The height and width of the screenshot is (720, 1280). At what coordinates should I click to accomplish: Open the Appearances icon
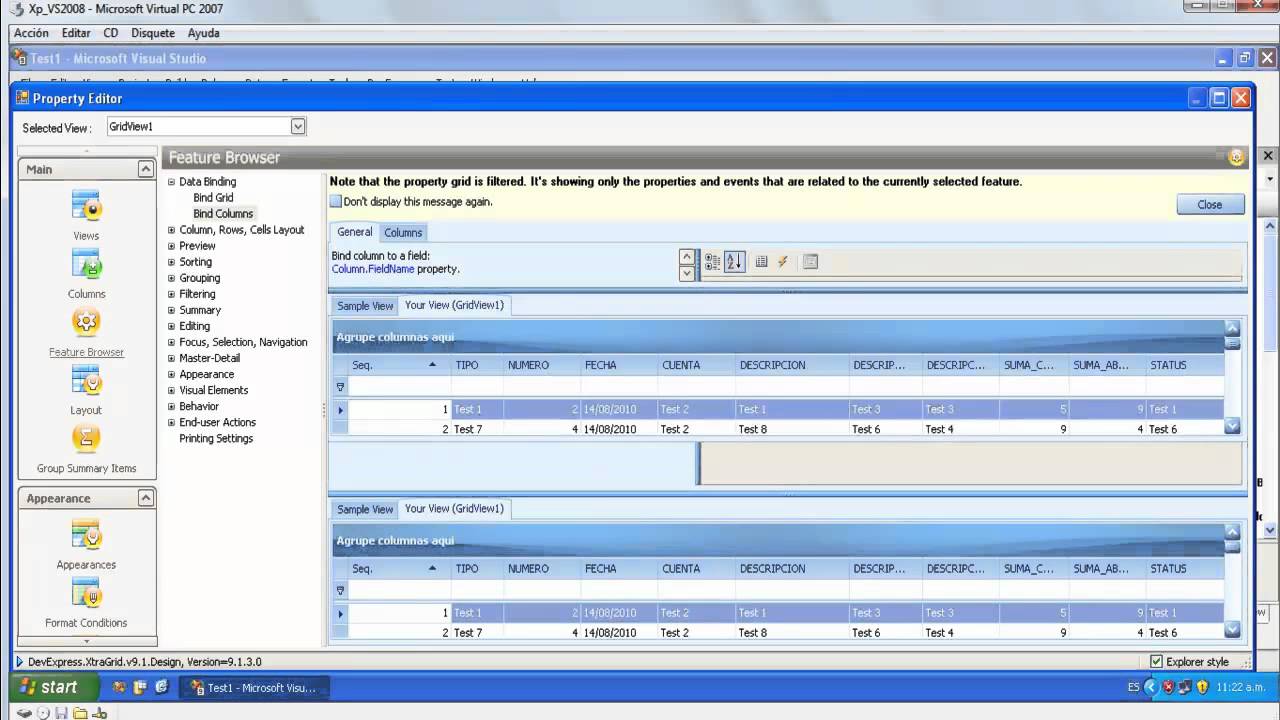86,535
